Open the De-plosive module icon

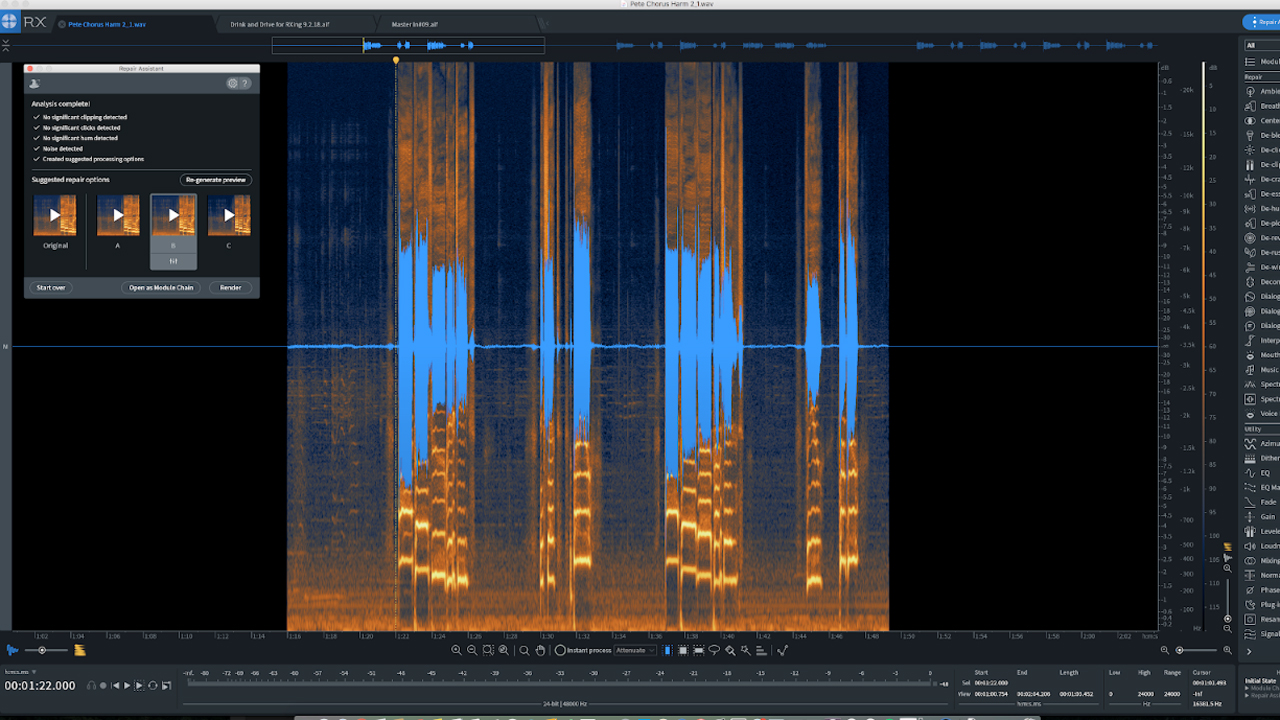[1250, 223]
